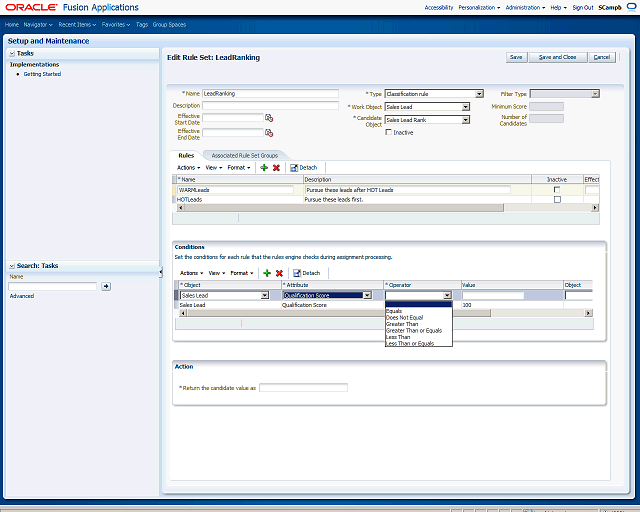
Task: Click the rule set Name field
Action: pos(270,93)
